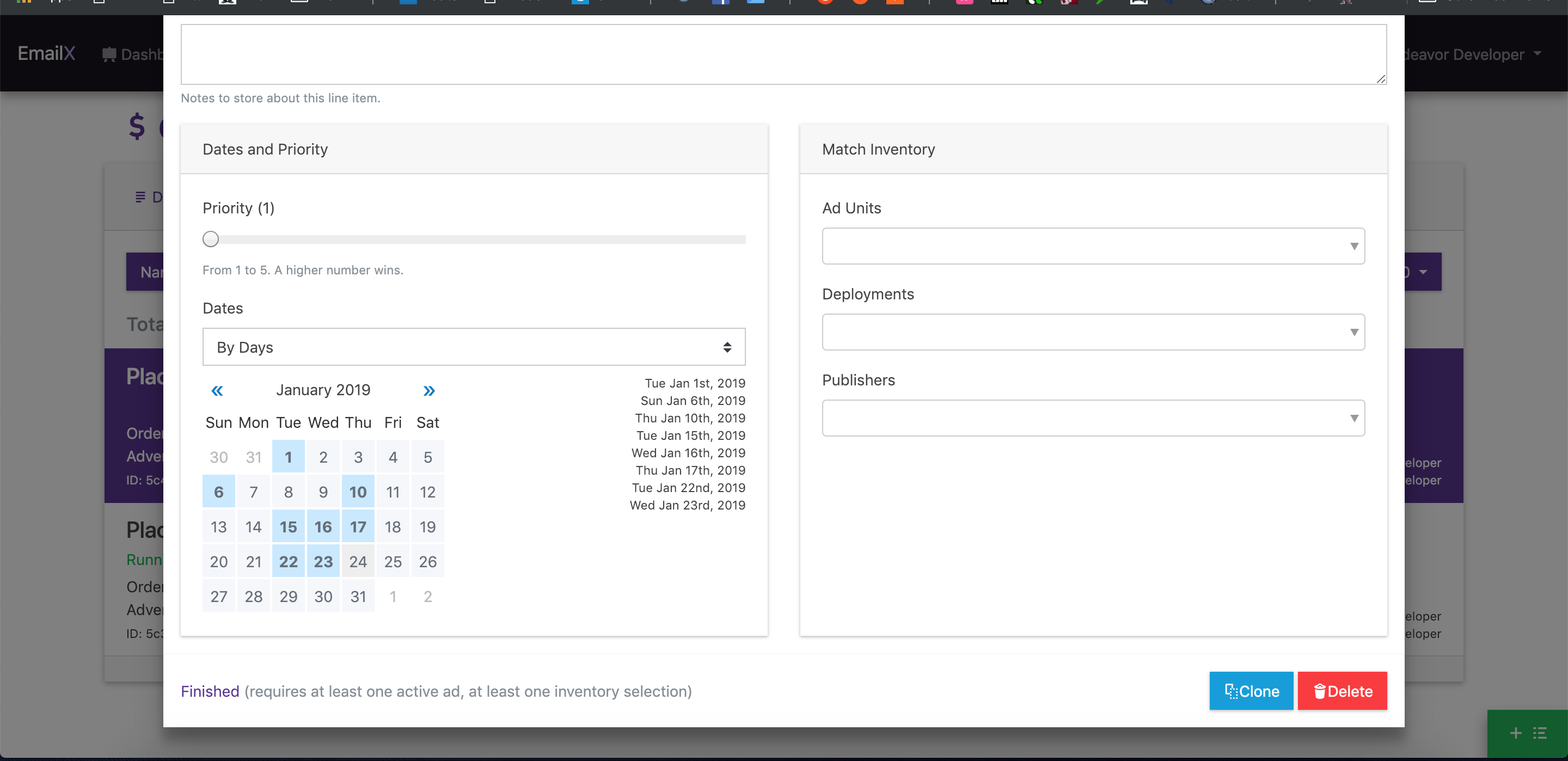Go to next month in calendar
The width and height of the screenshot is (1568, 761).
tap(428, 391)
